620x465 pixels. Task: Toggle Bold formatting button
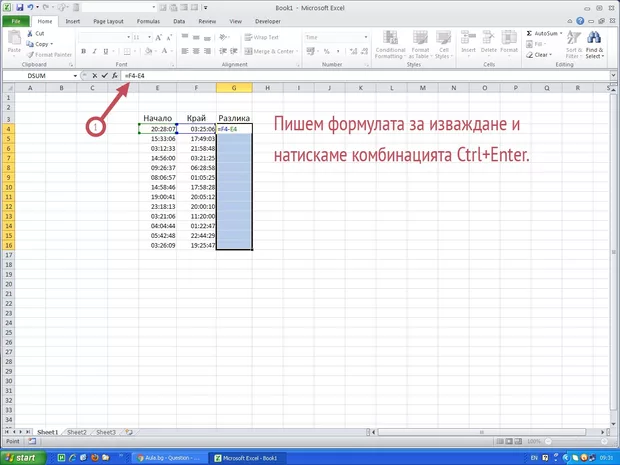[x=85, y=51]
